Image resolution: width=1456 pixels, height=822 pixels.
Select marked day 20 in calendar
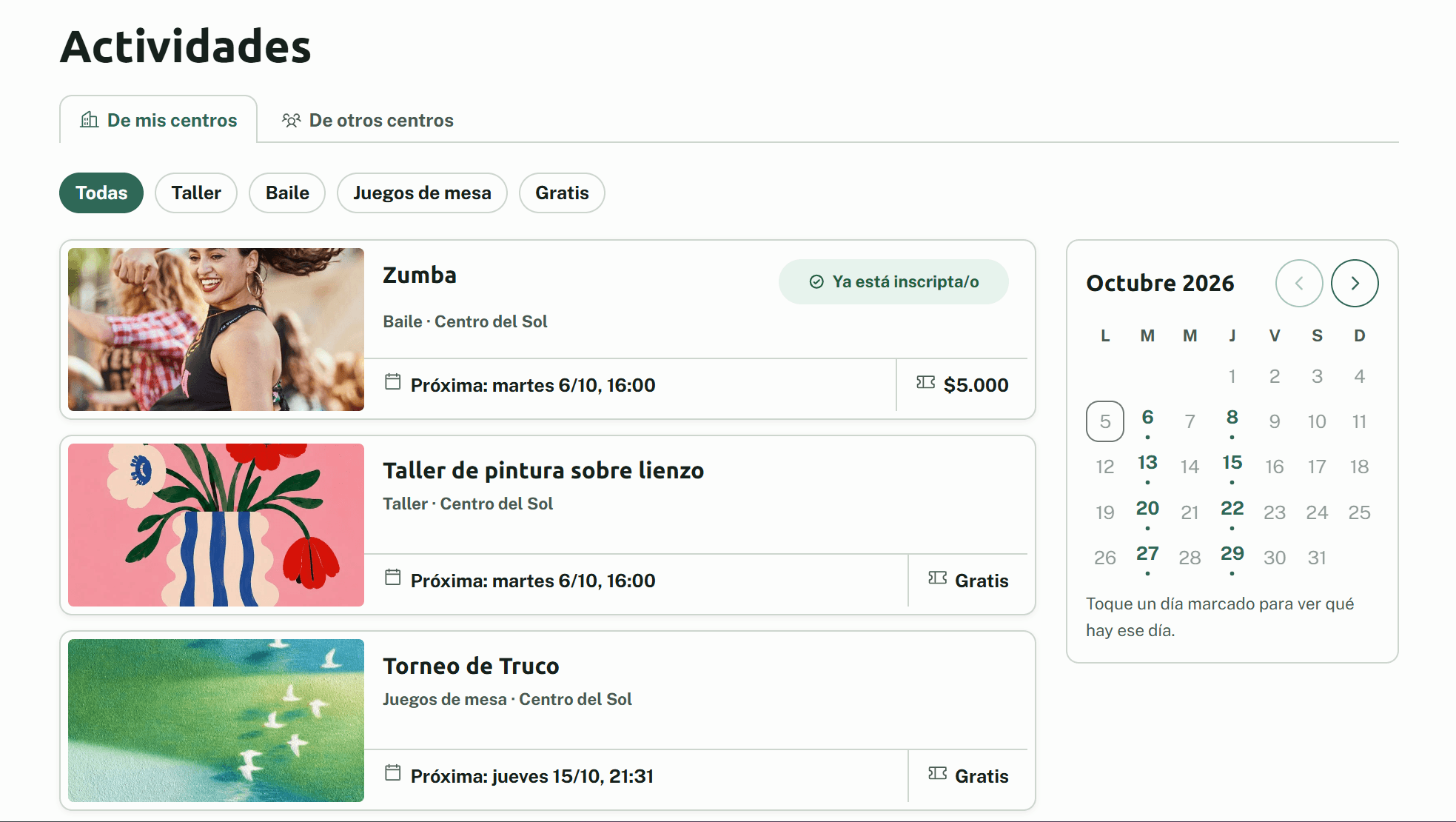coord(1147,512)
